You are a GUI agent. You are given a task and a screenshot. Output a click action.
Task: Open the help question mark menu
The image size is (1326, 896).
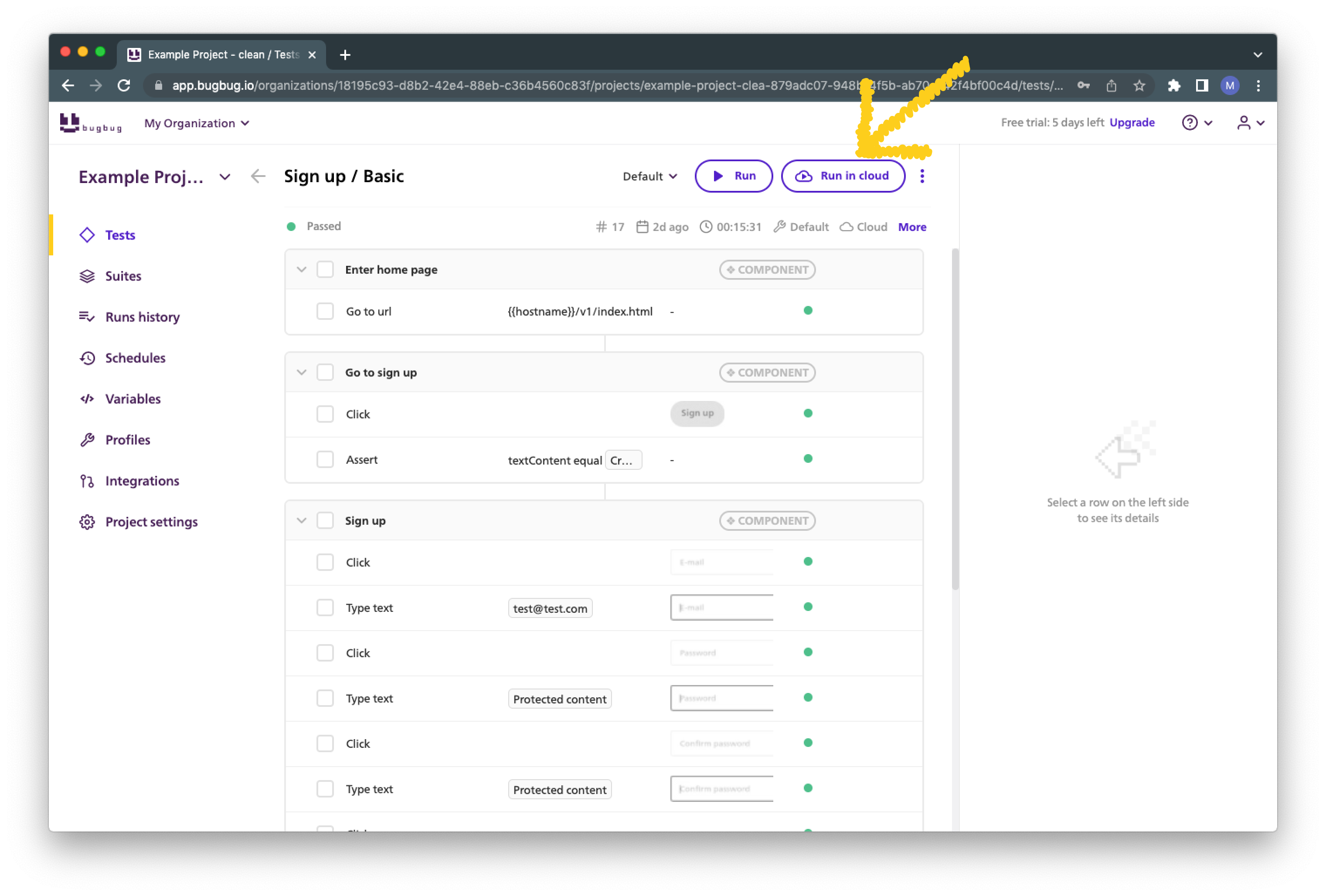tap(1197, 122)
